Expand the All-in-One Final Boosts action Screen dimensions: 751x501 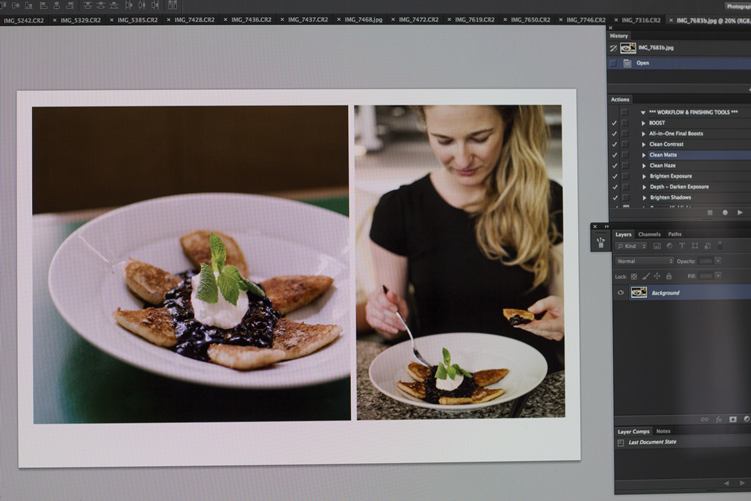[644, 134]
